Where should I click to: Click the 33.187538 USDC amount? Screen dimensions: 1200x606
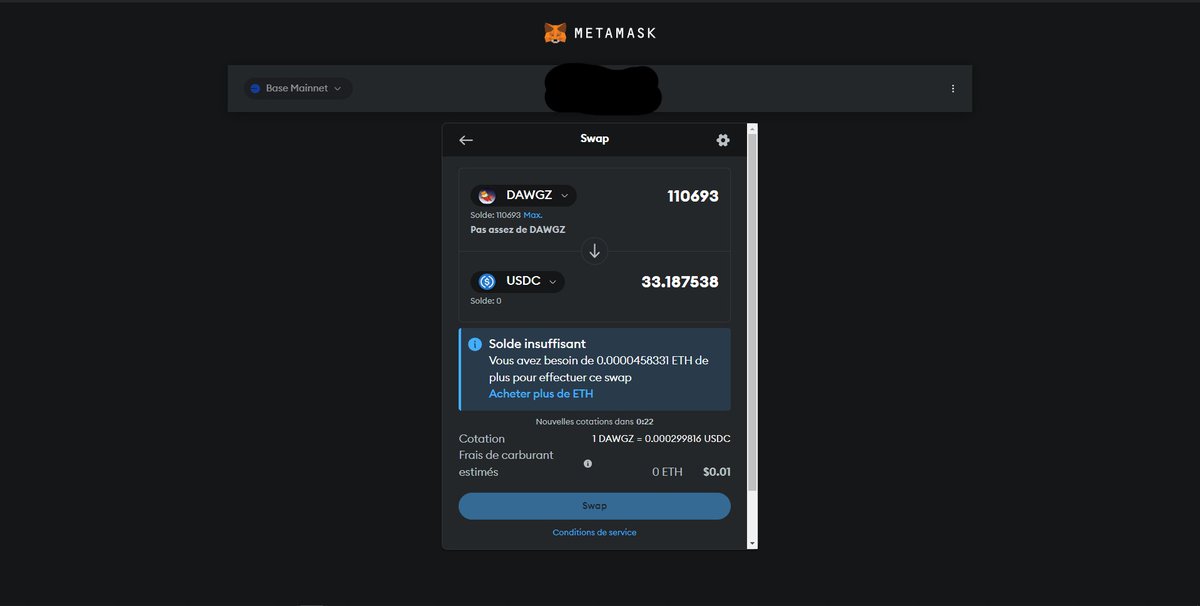coord(680,282)
